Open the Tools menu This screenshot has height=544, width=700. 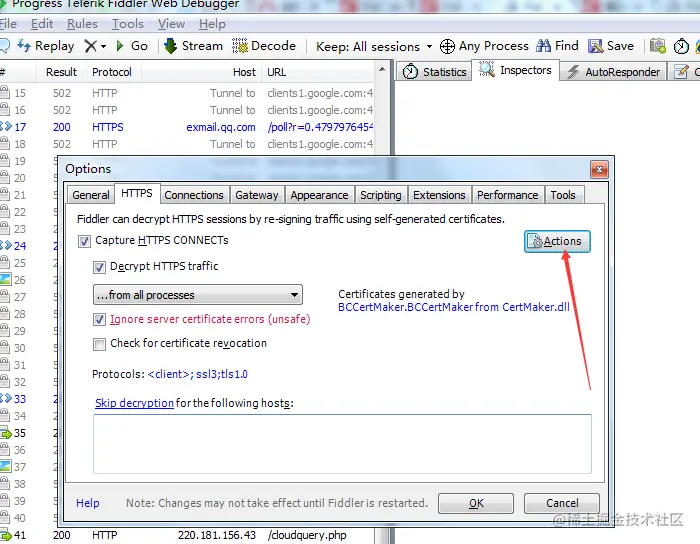point(128,24)
